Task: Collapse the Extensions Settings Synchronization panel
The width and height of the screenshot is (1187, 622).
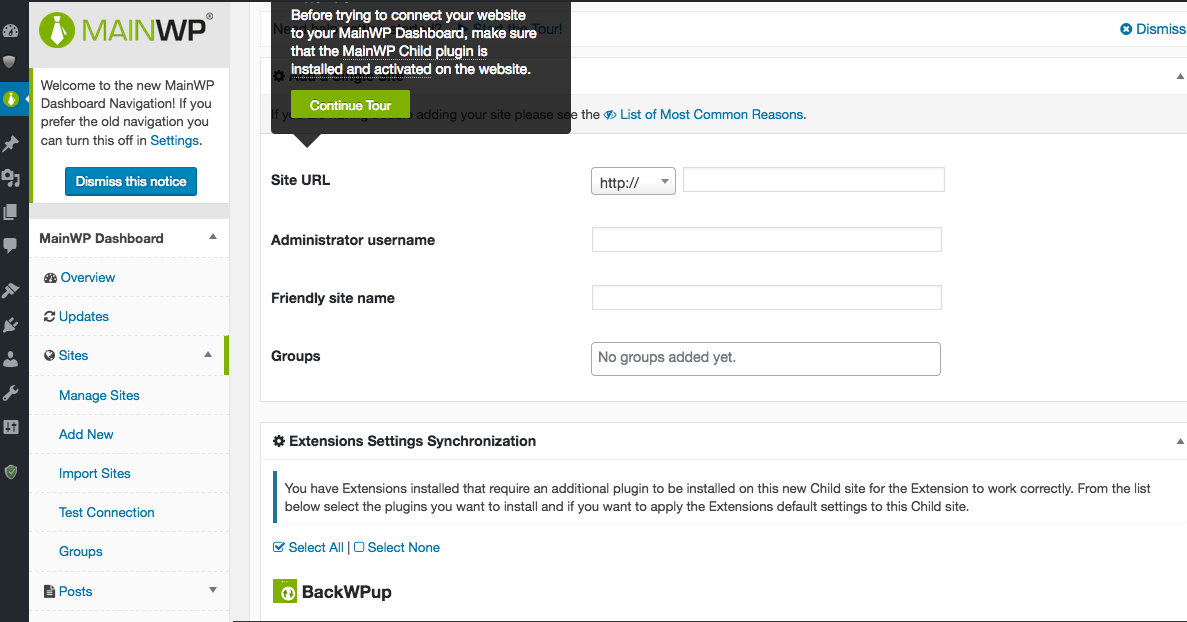Action: [x=1180, y=441]
